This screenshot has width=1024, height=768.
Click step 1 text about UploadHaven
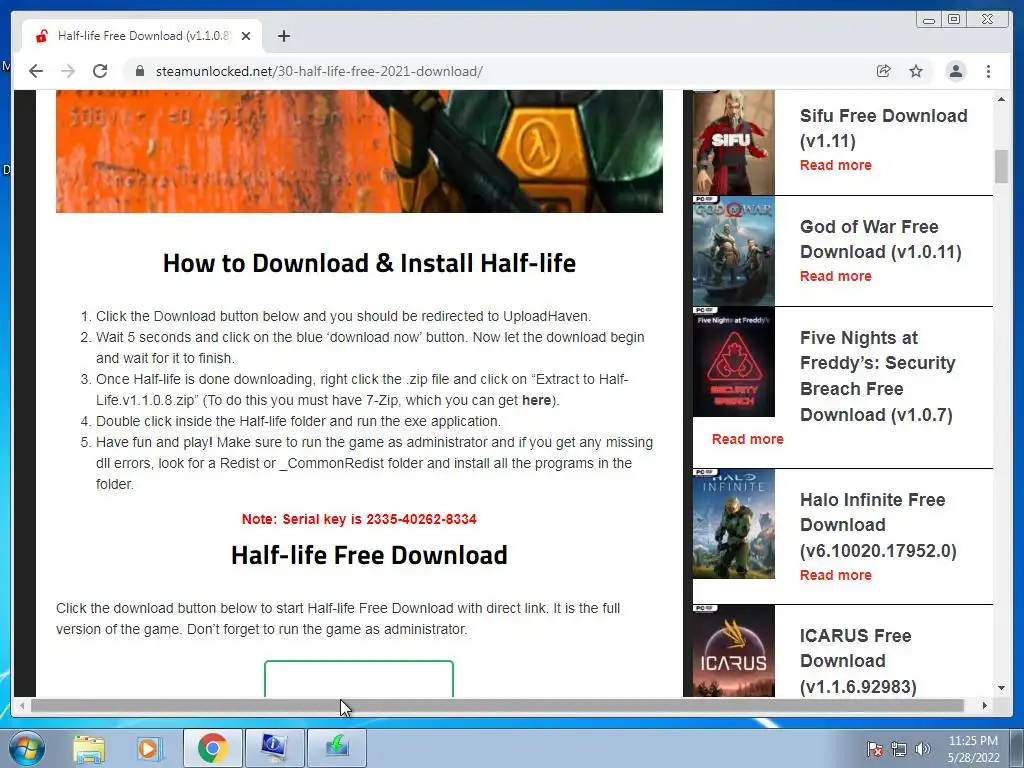[344, 316]
